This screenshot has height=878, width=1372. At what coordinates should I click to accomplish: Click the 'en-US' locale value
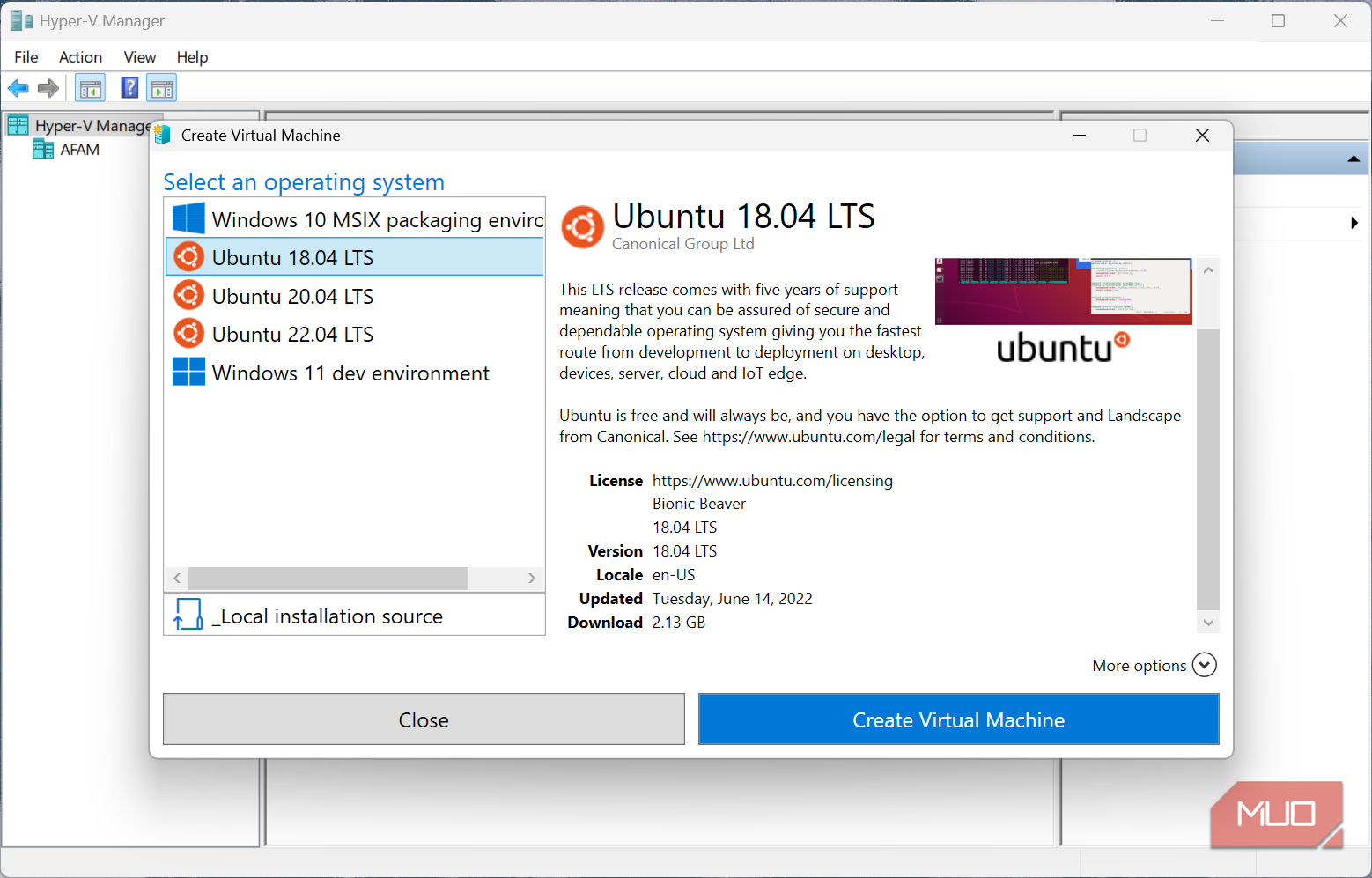click(674, 575)
